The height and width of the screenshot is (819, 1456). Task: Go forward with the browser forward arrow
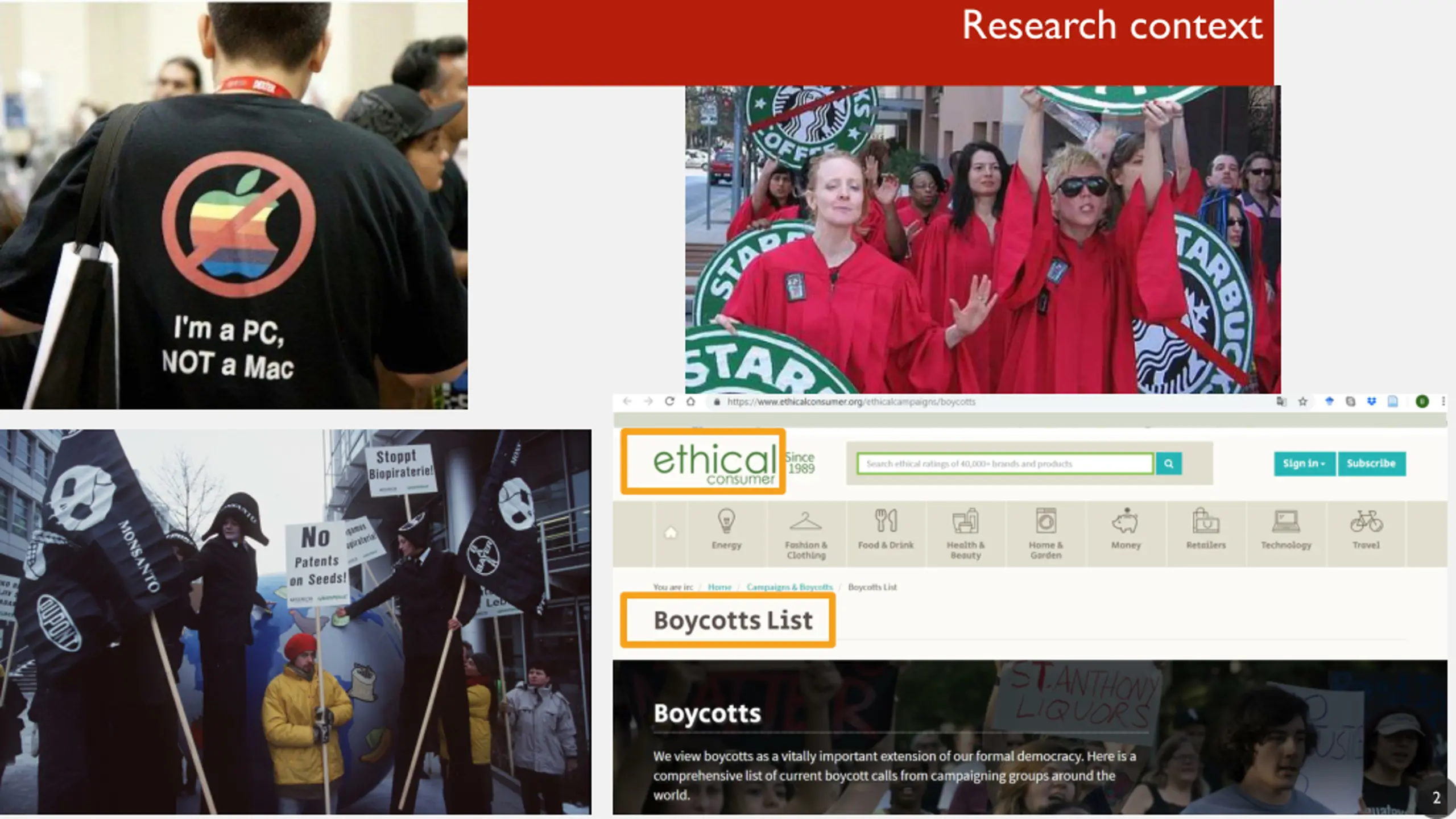(648, 402)
